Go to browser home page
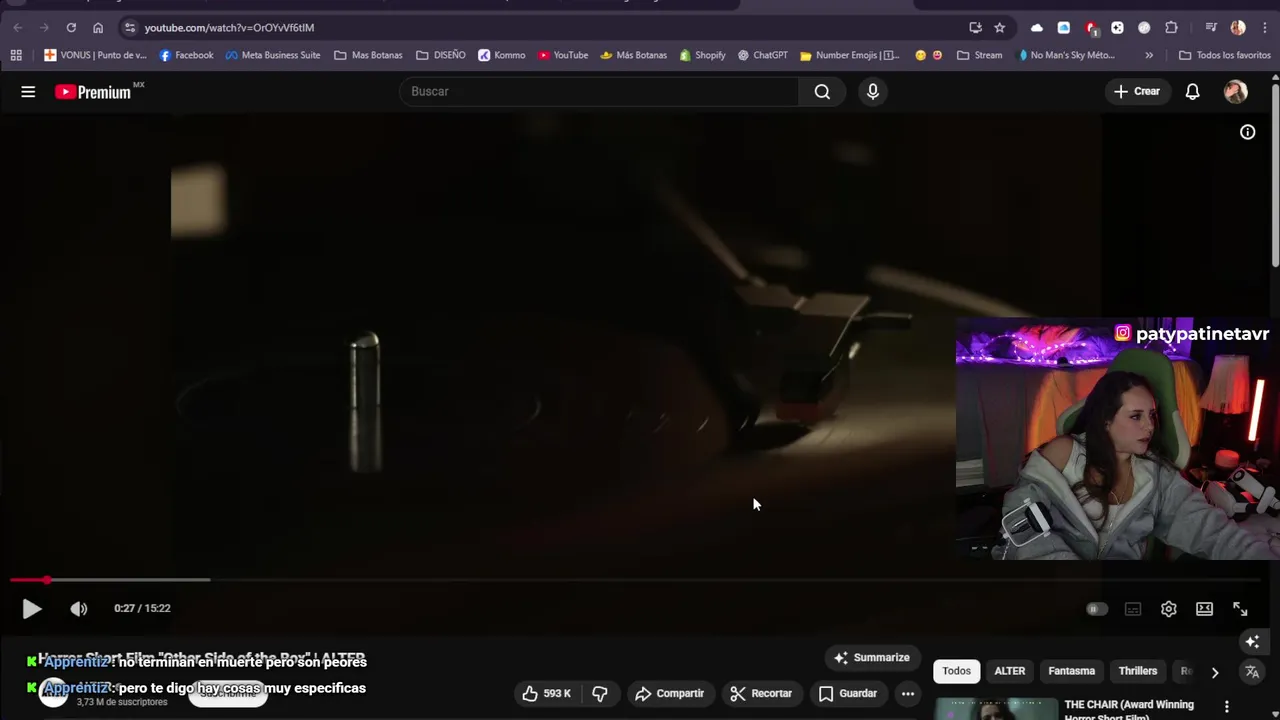The width and height of the screenshot is (1280, 720). click(98, 28)
